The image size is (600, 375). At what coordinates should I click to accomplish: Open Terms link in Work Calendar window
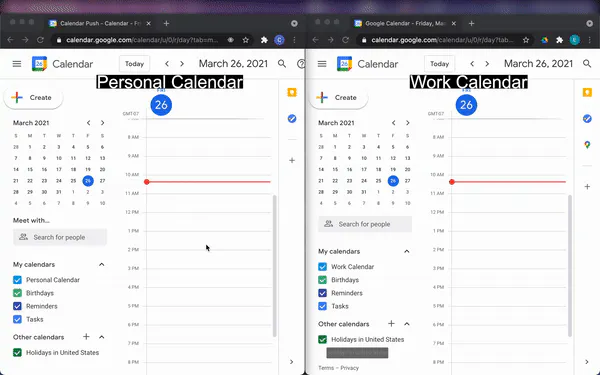point(326,368)
